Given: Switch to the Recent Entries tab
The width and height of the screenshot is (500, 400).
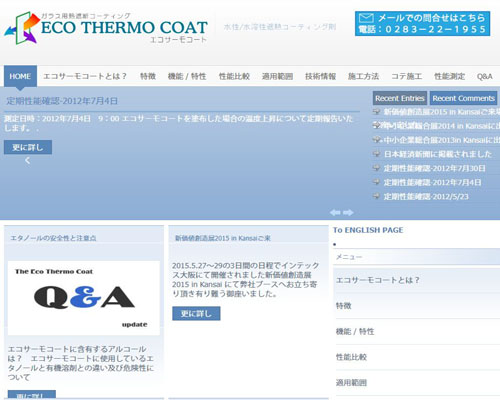Looking at the screenshot, I should (400, 98).
